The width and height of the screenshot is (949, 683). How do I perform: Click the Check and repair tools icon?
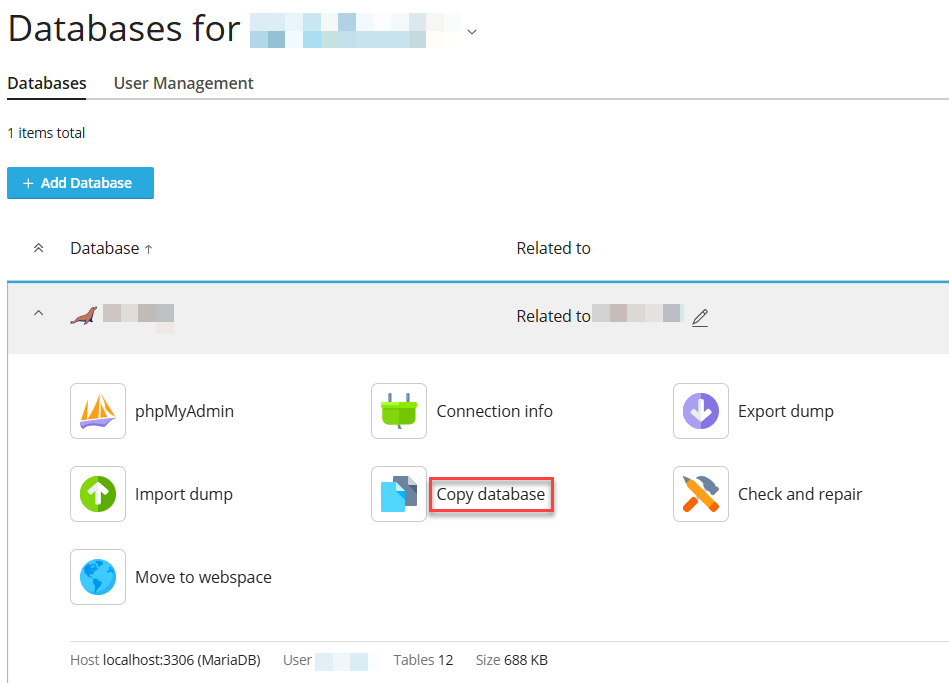[x=701, y=493]
